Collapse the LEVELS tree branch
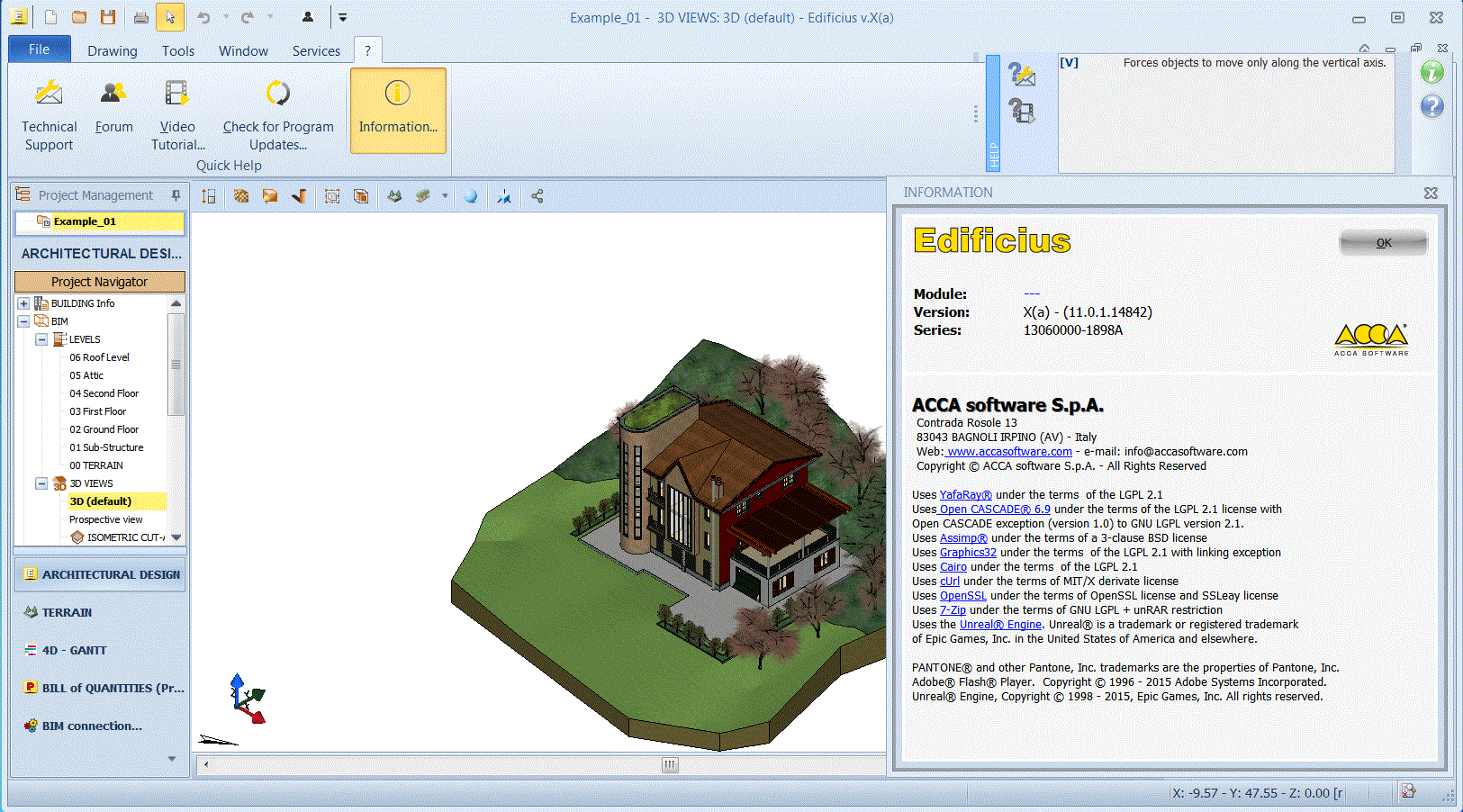The width and height of the screenshot is (1463, 812). 41,338
